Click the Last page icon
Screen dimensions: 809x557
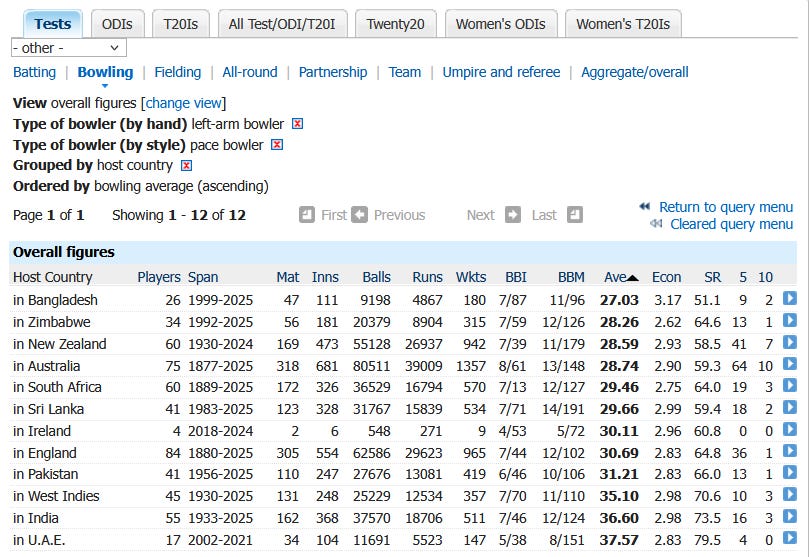tap(575, 215)
